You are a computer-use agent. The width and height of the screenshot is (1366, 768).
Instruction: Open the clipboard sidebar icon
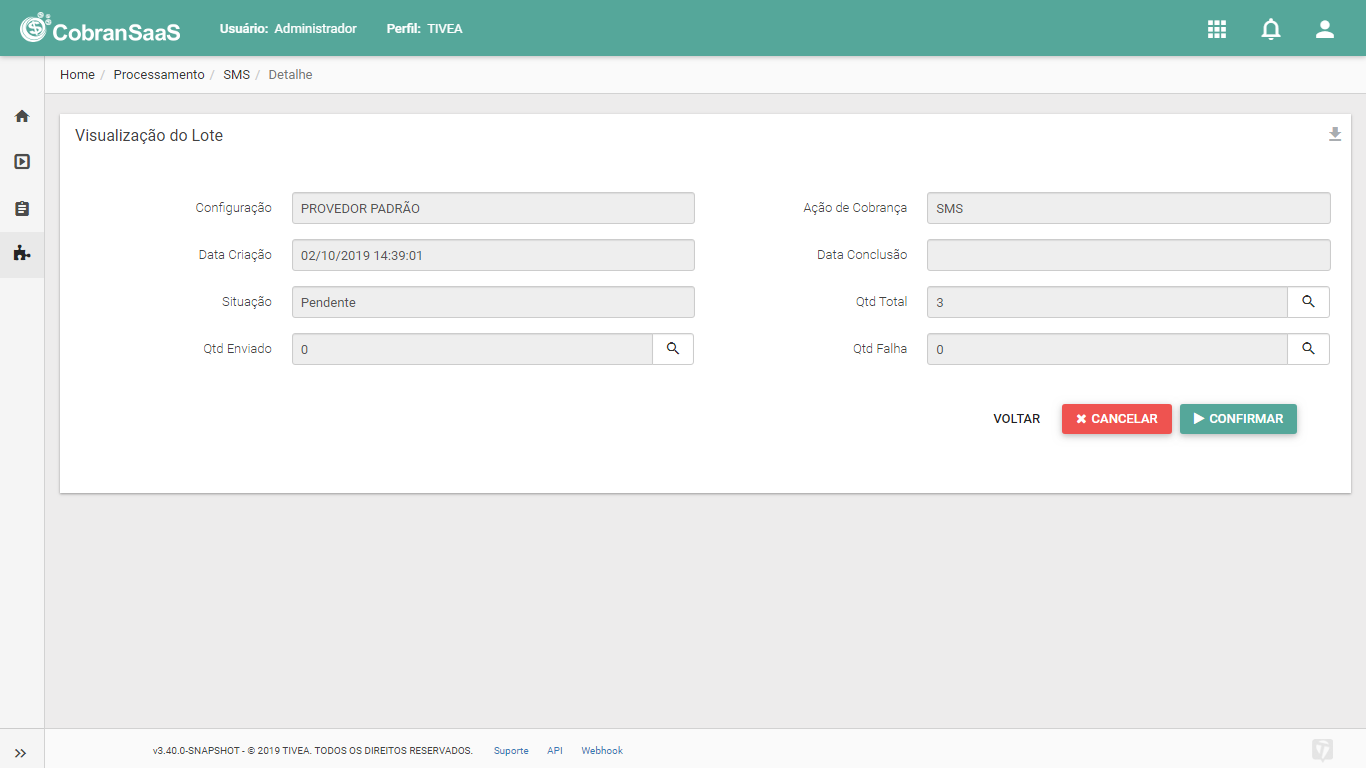[x=22, y=208]
